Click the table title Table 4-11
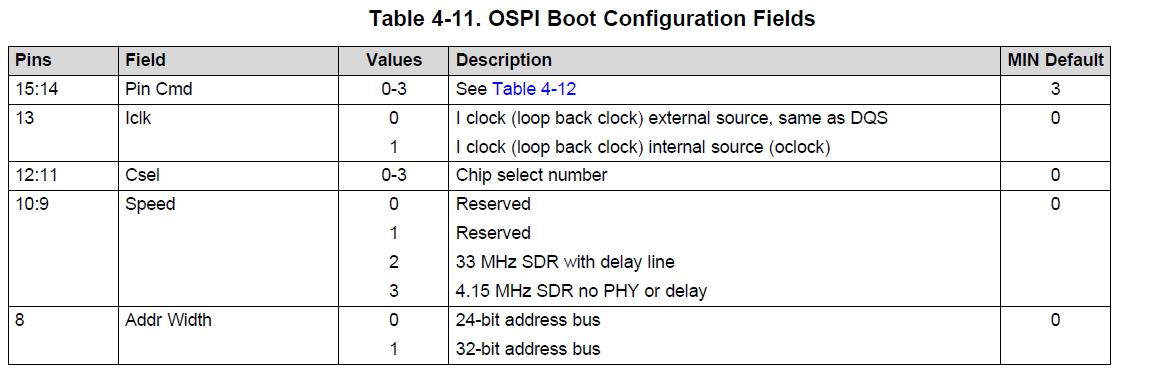Screen dimensions: 1156x388 592,18
